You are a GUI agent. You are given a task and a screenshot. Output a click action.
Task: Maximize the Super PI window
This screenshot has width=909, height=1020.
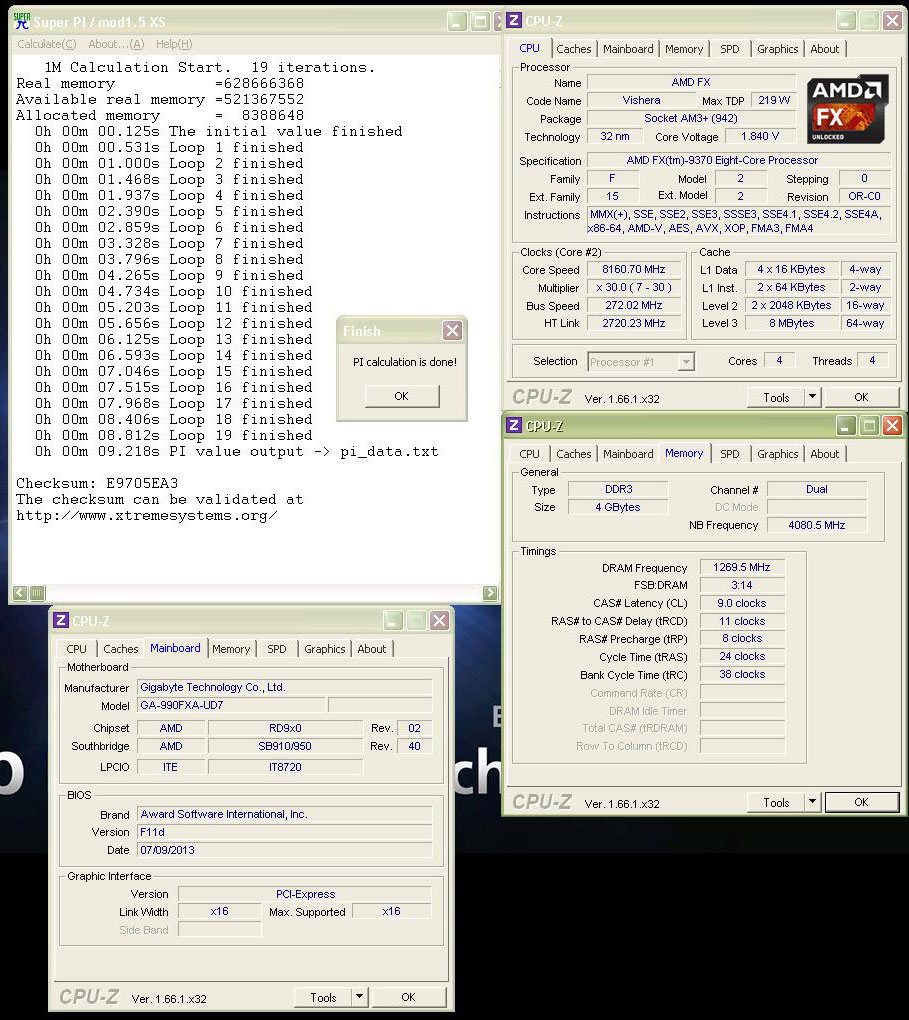pyautogui.click(x=481, y=21)
